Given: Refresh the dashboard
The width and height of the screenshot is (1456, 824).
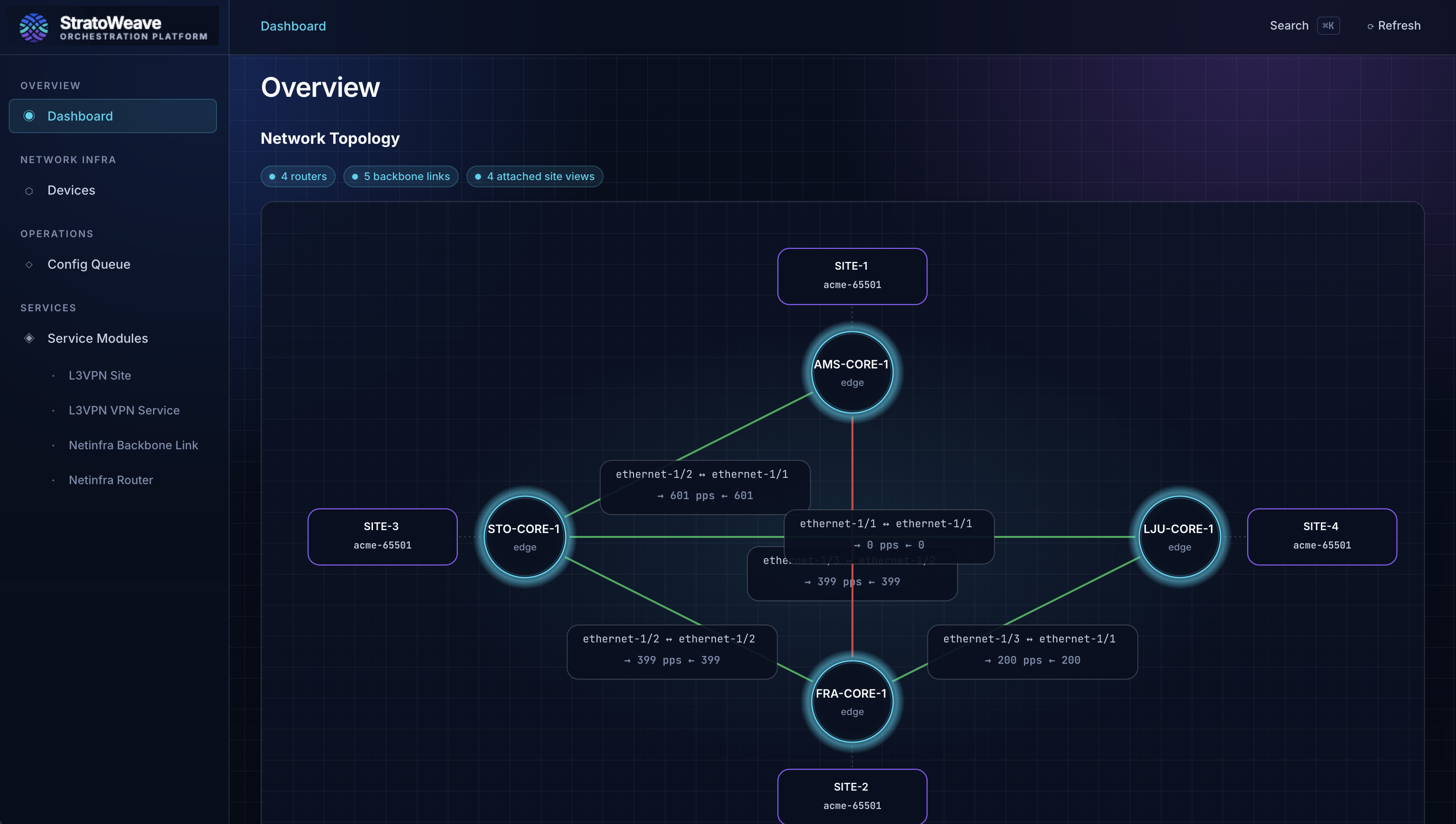Looking at the screenshot, I should point(1394,26).
